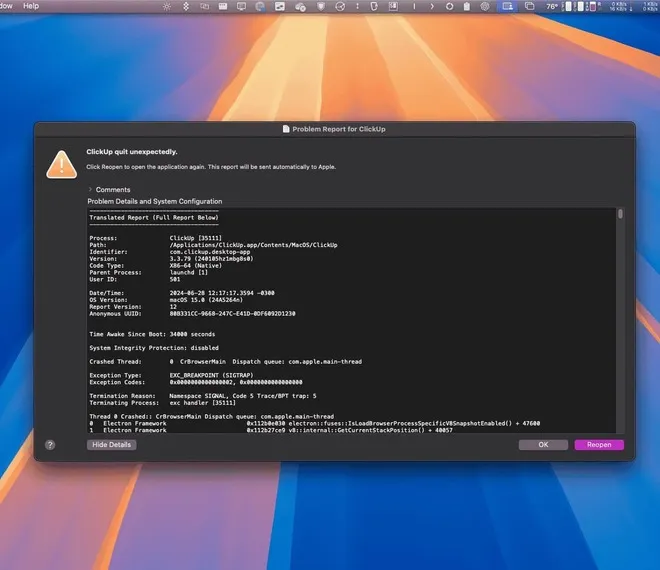
Task: Open the monitor display icon in menu bar
Action: (241, 6)
